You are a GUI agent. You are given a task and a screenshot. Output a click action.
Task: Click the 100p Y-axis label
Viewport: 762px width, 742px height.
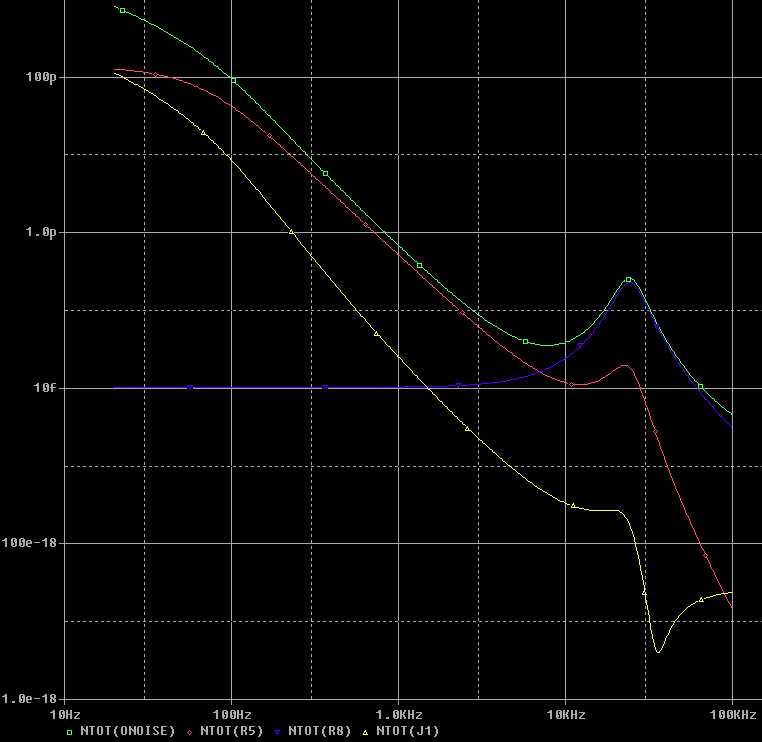(x=41, y=77)
